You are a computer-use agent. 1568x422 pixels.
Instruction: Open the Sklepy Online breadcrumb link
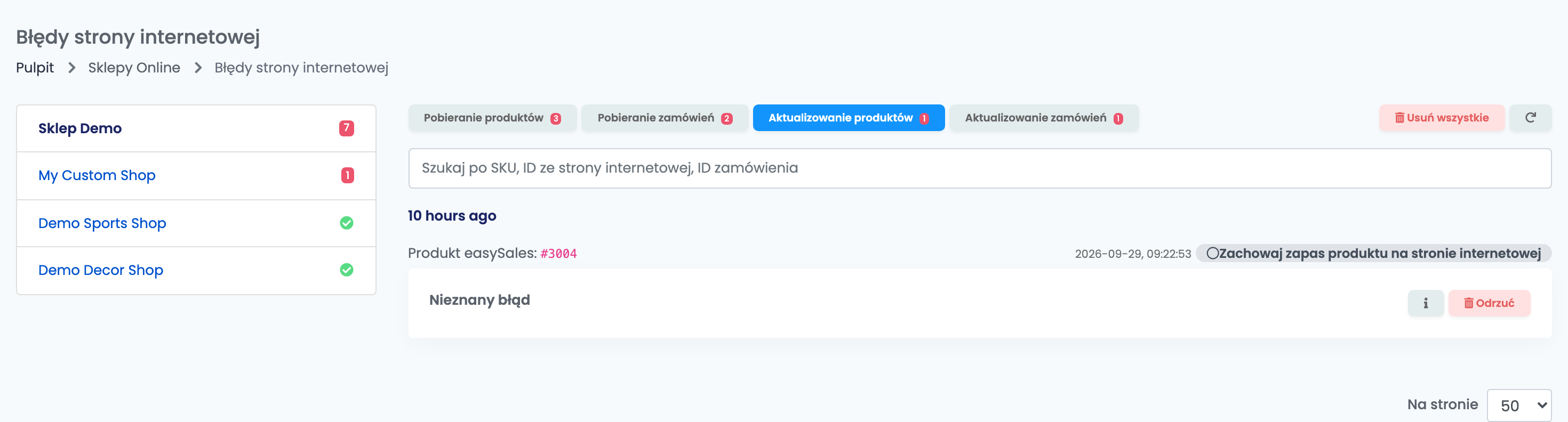pyautogui.click(x=134, y=68)
